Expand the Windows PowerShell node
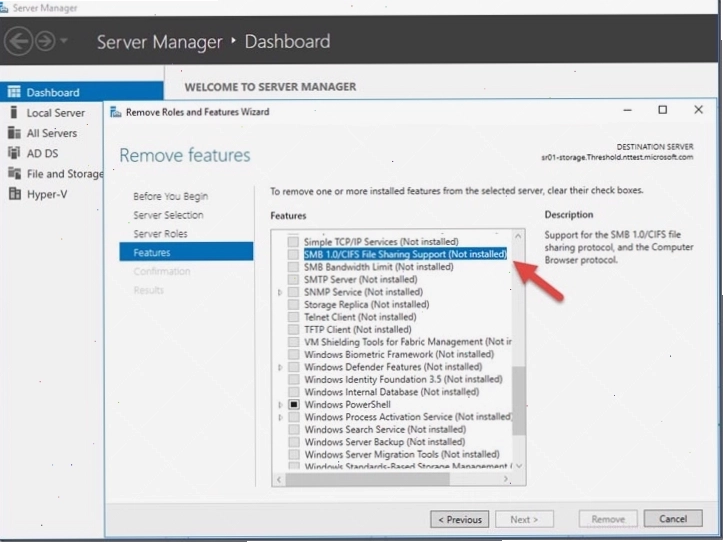 click(280, 405)
